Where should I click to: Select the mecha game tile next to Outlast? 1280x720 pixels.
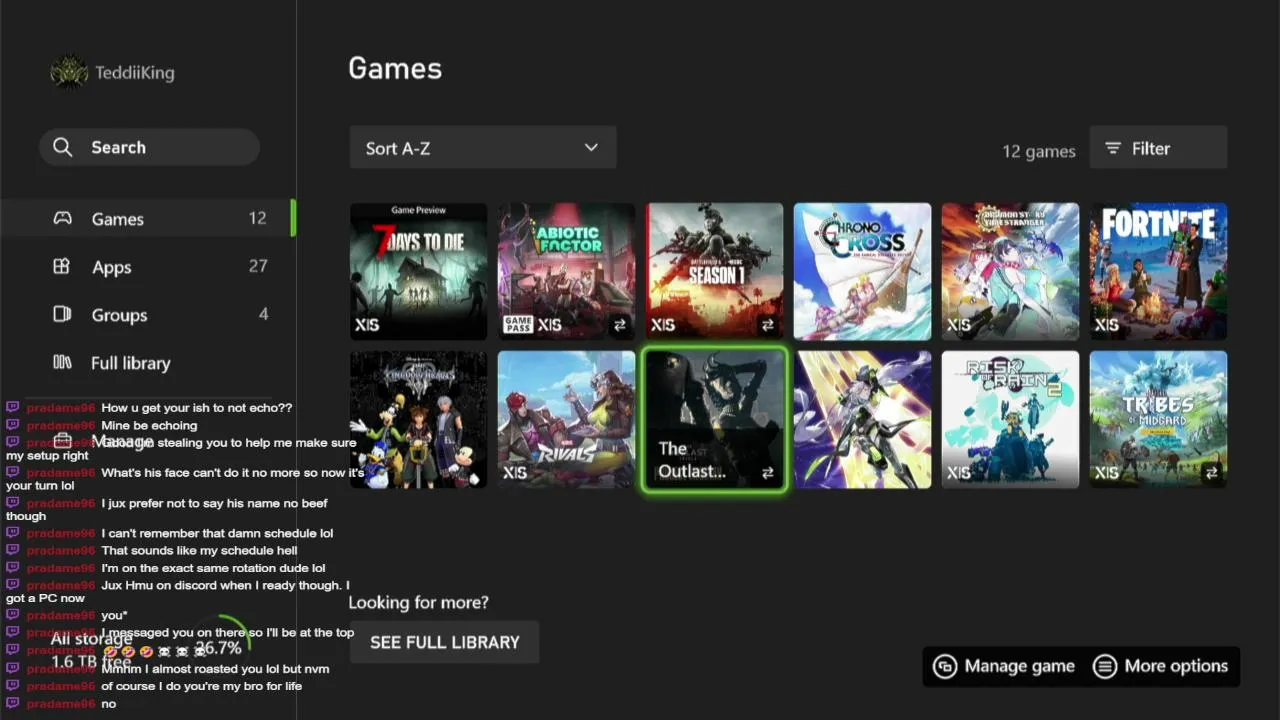[862, 419]
